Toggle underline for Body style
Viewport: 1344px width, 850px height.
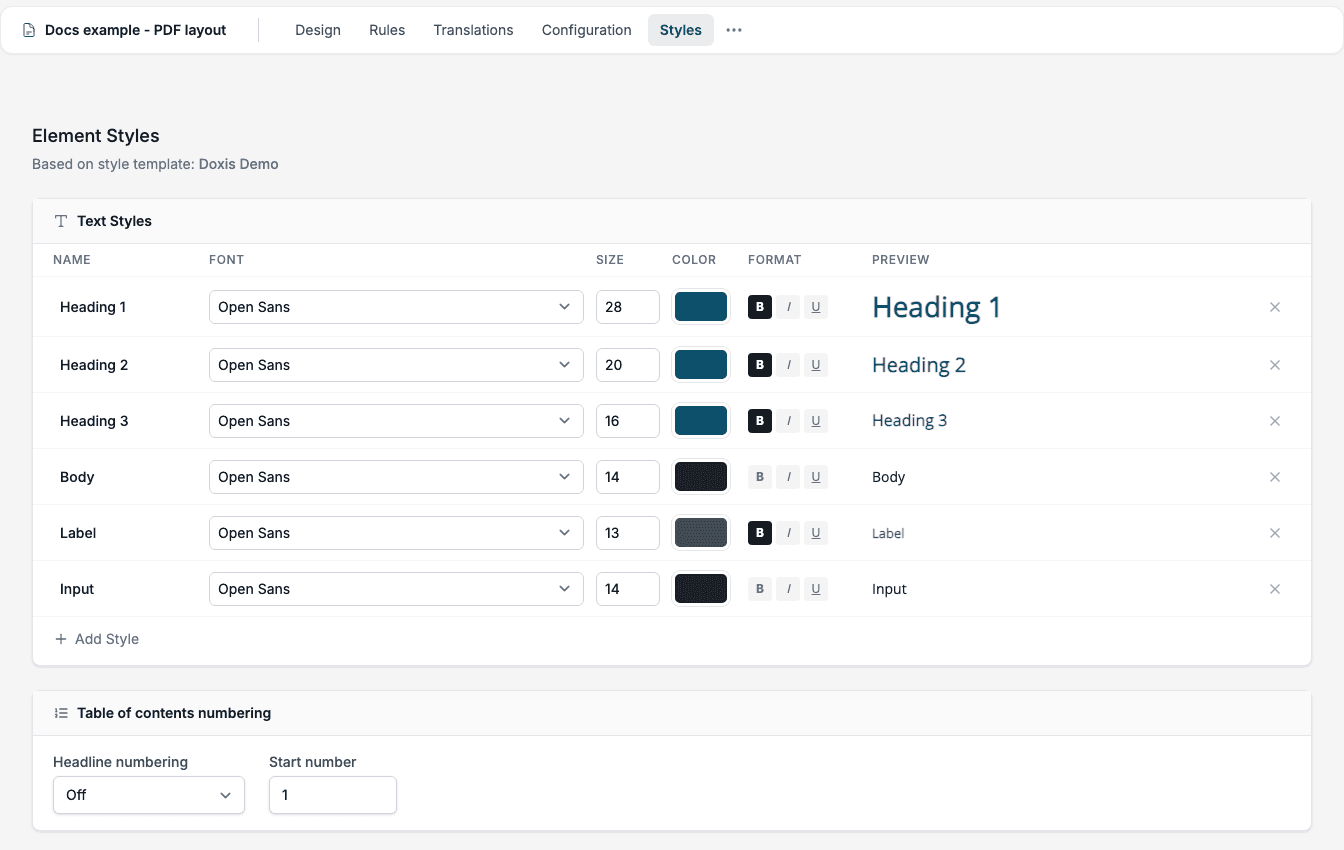[816, 477]
